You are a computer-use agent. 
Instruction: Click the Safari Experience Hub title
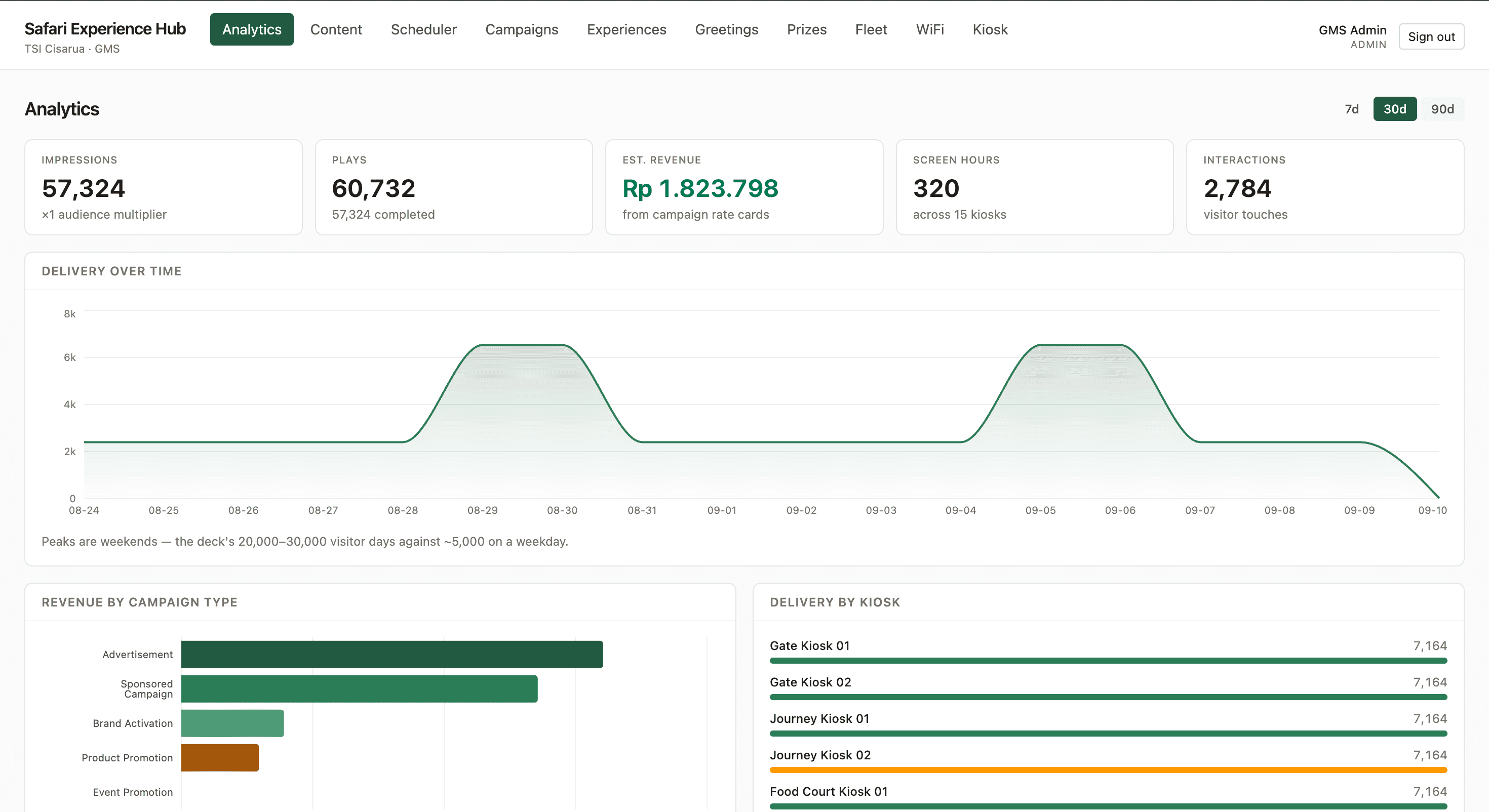(x=105, y=28)
